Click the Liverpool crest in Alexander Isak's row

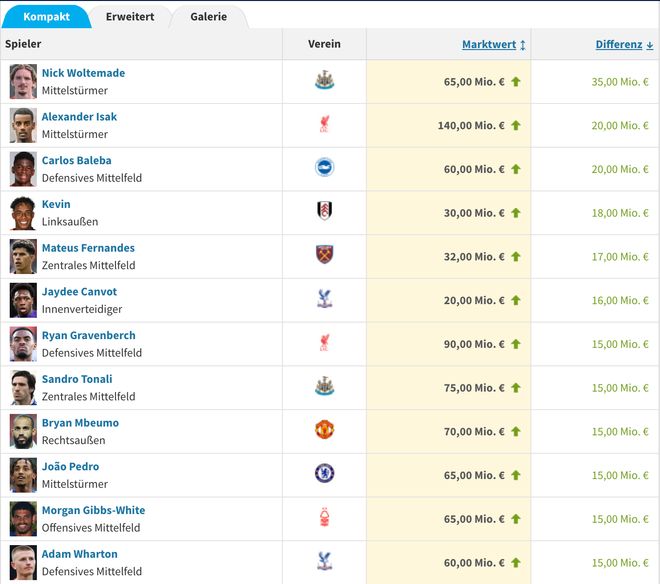324,125
